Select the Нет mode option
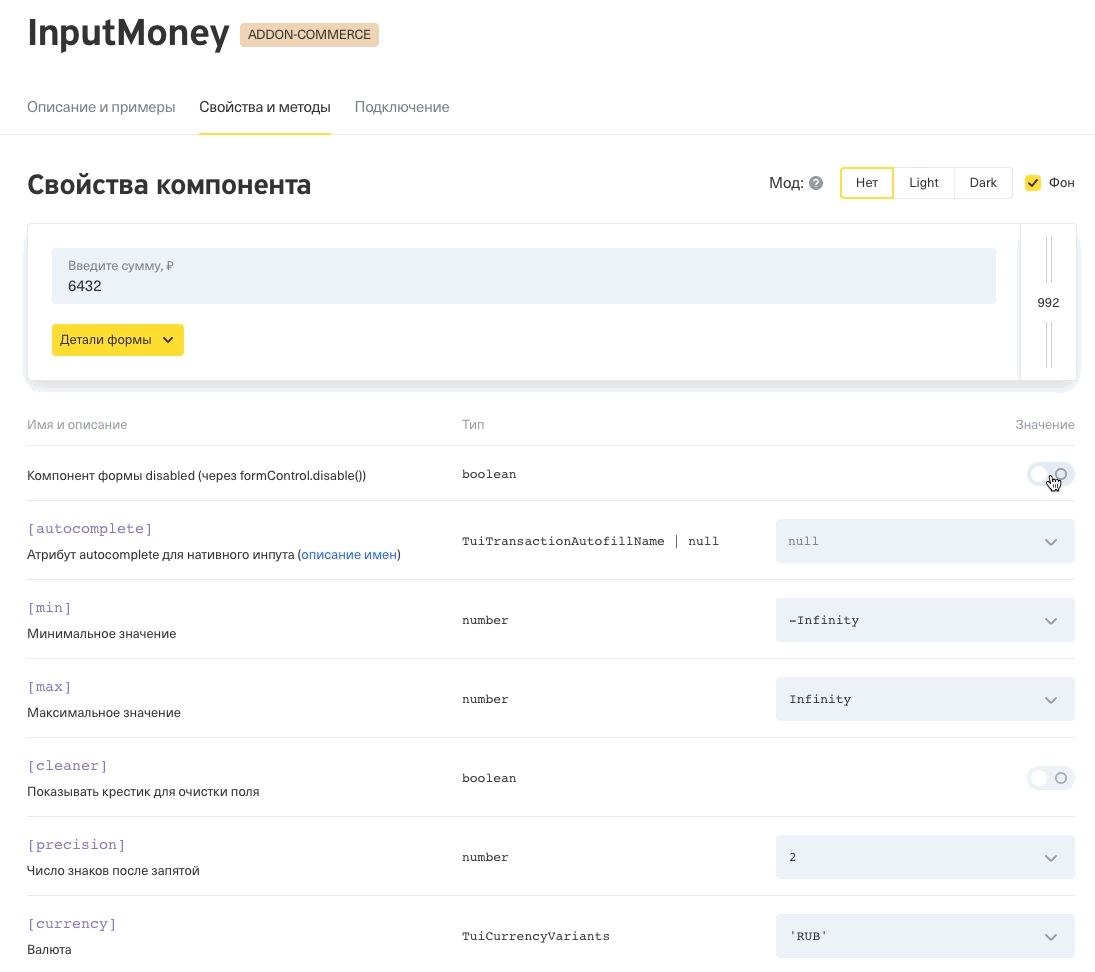 click(x=866, y=183)
